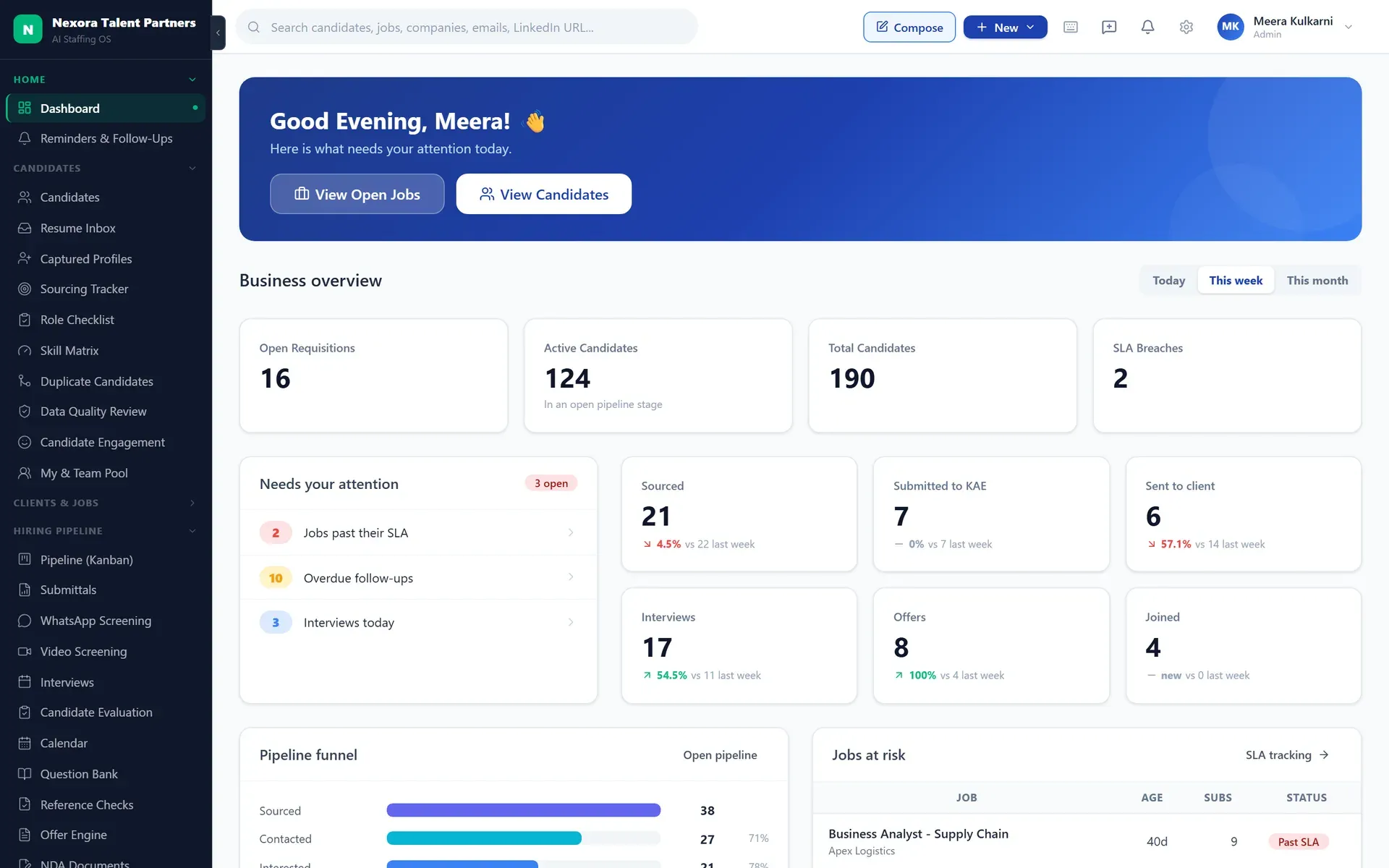The image size is (1389, 868).
Task: Click the Contacted funnel bar
Action: tap(484, 838)
